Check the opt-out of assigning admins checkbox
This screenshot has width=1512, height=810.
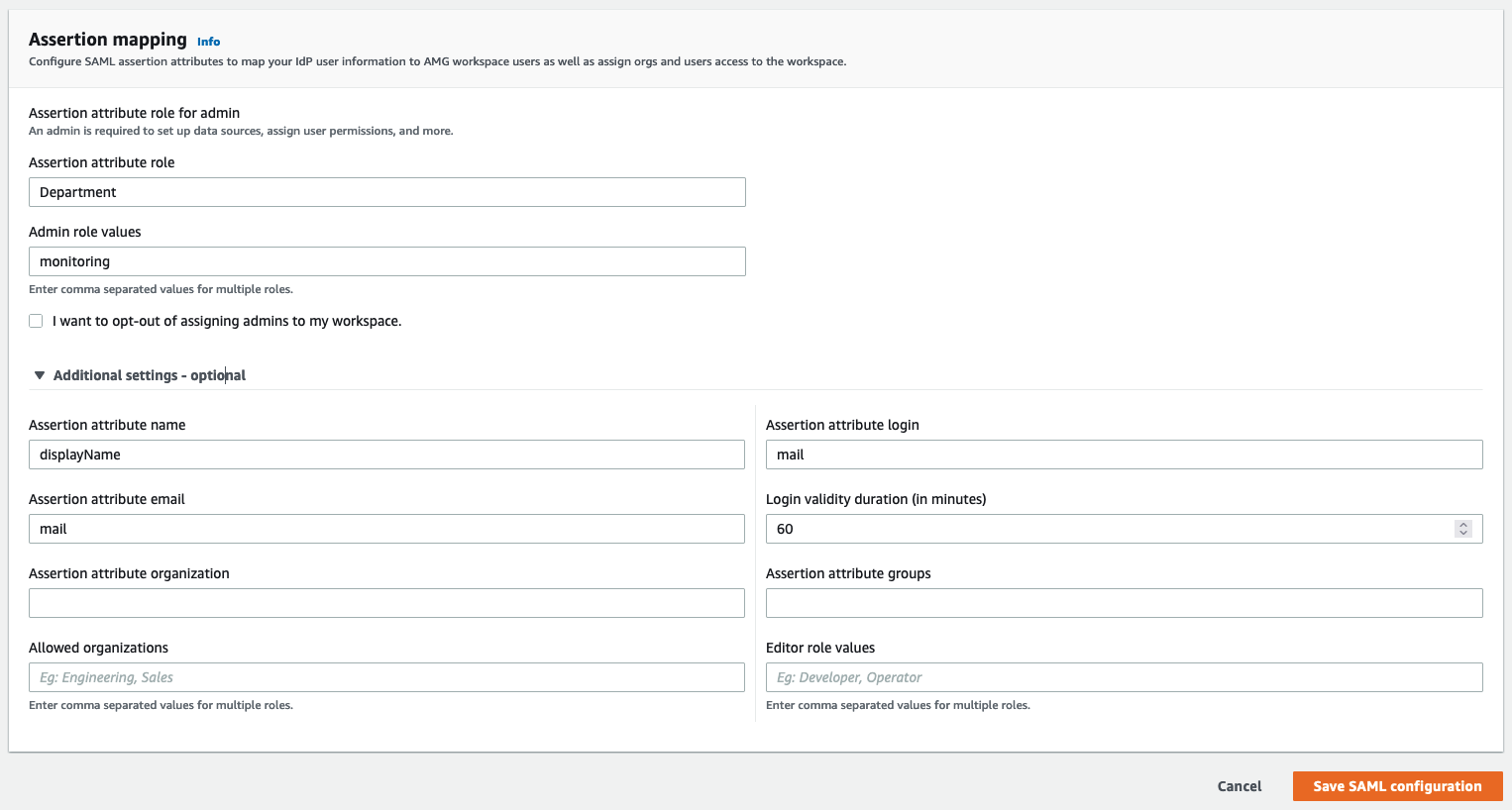[36, 321]
